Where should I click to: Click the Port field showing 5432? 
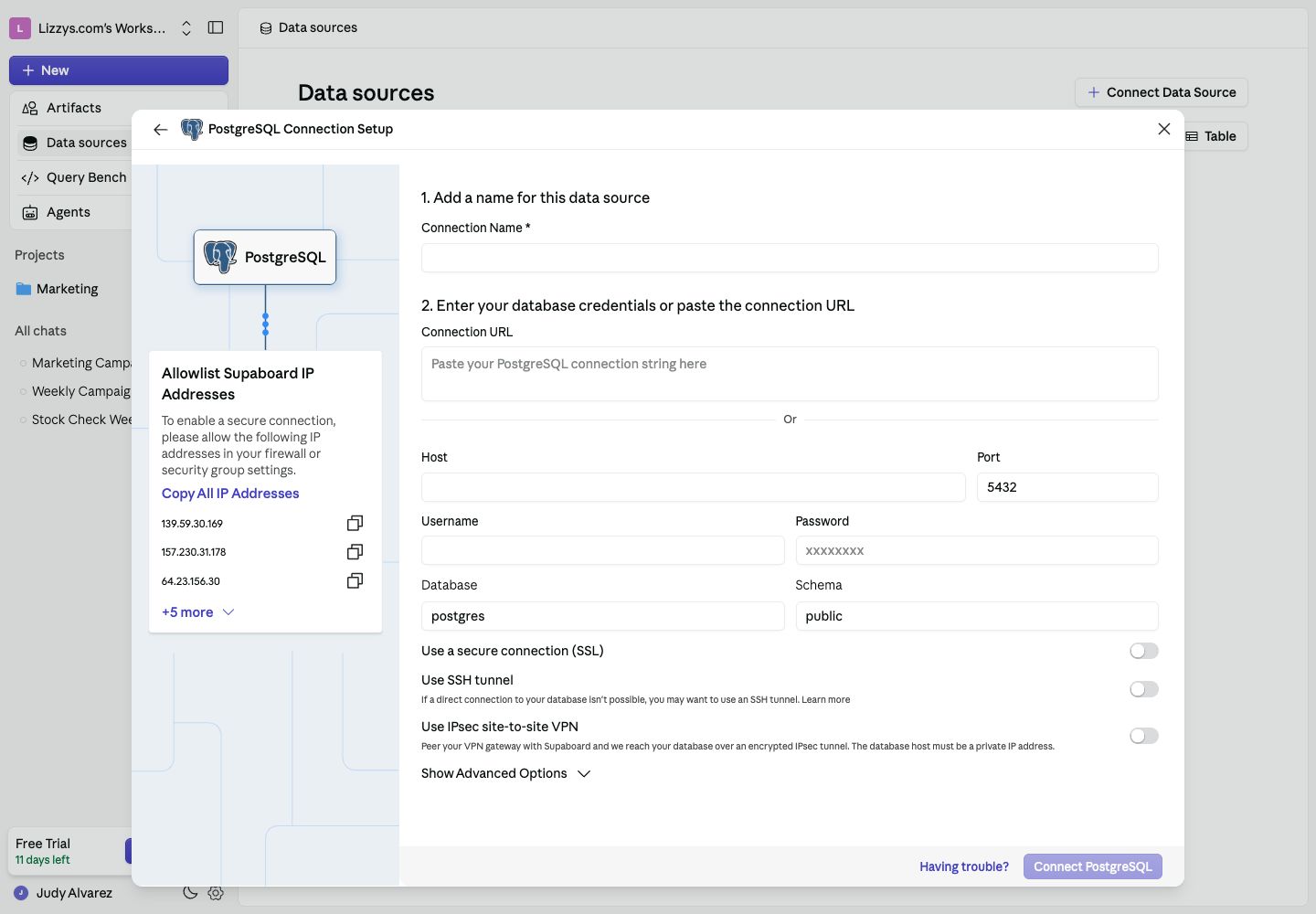point(1067,487)
